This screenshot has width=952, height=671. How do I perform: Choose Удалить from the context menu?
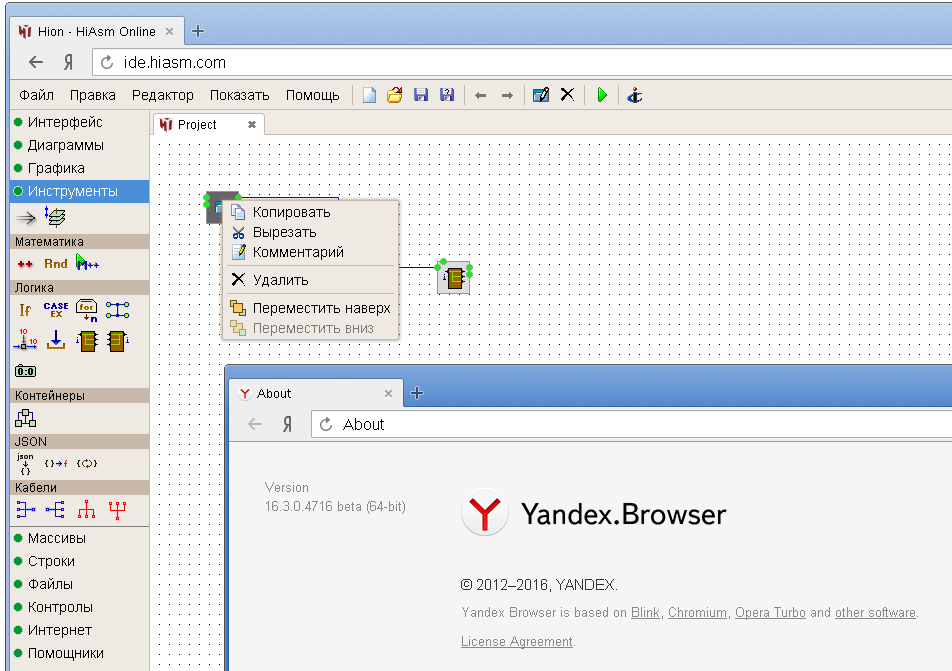click(x=311, y=280)
